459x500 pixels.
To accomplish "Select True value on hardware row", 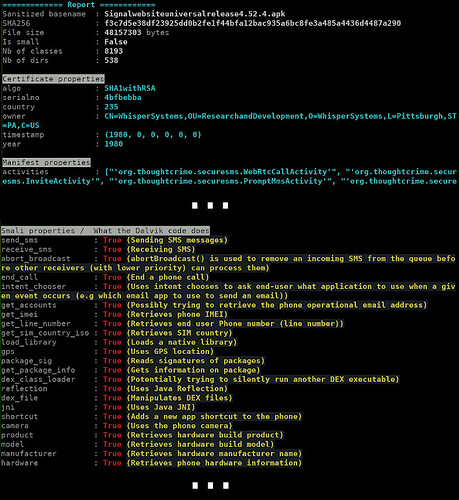I will click(112, 463).
